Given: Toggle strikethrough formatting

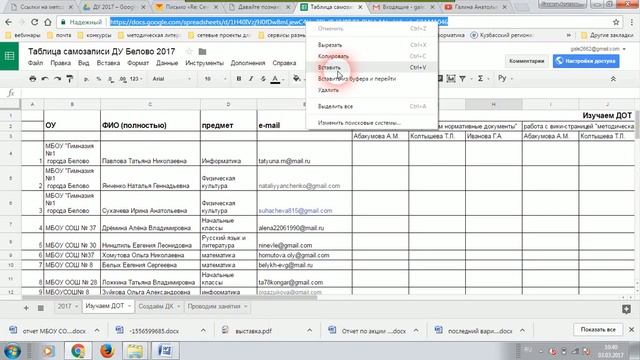Looking at the screenshot, I should pyautogui.click(x=263, y=79).
